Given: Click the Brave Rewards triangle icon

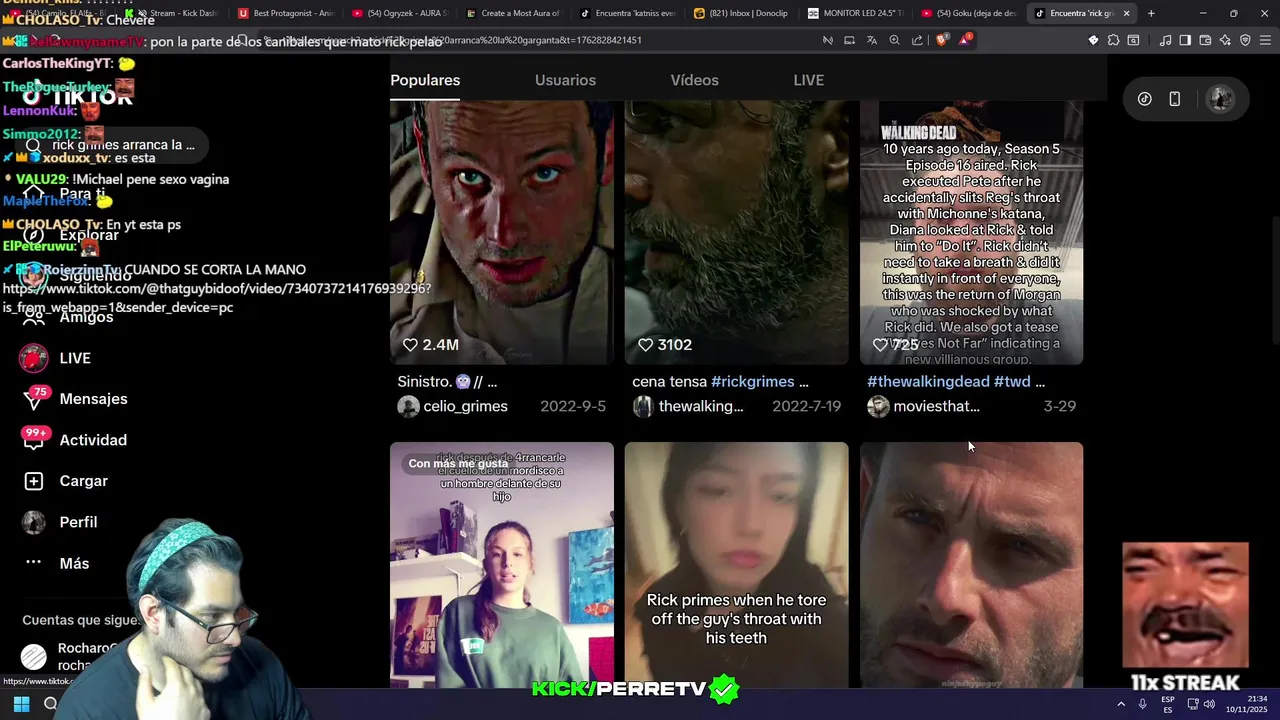Looking at the screenshot, I should coord(965,40).
